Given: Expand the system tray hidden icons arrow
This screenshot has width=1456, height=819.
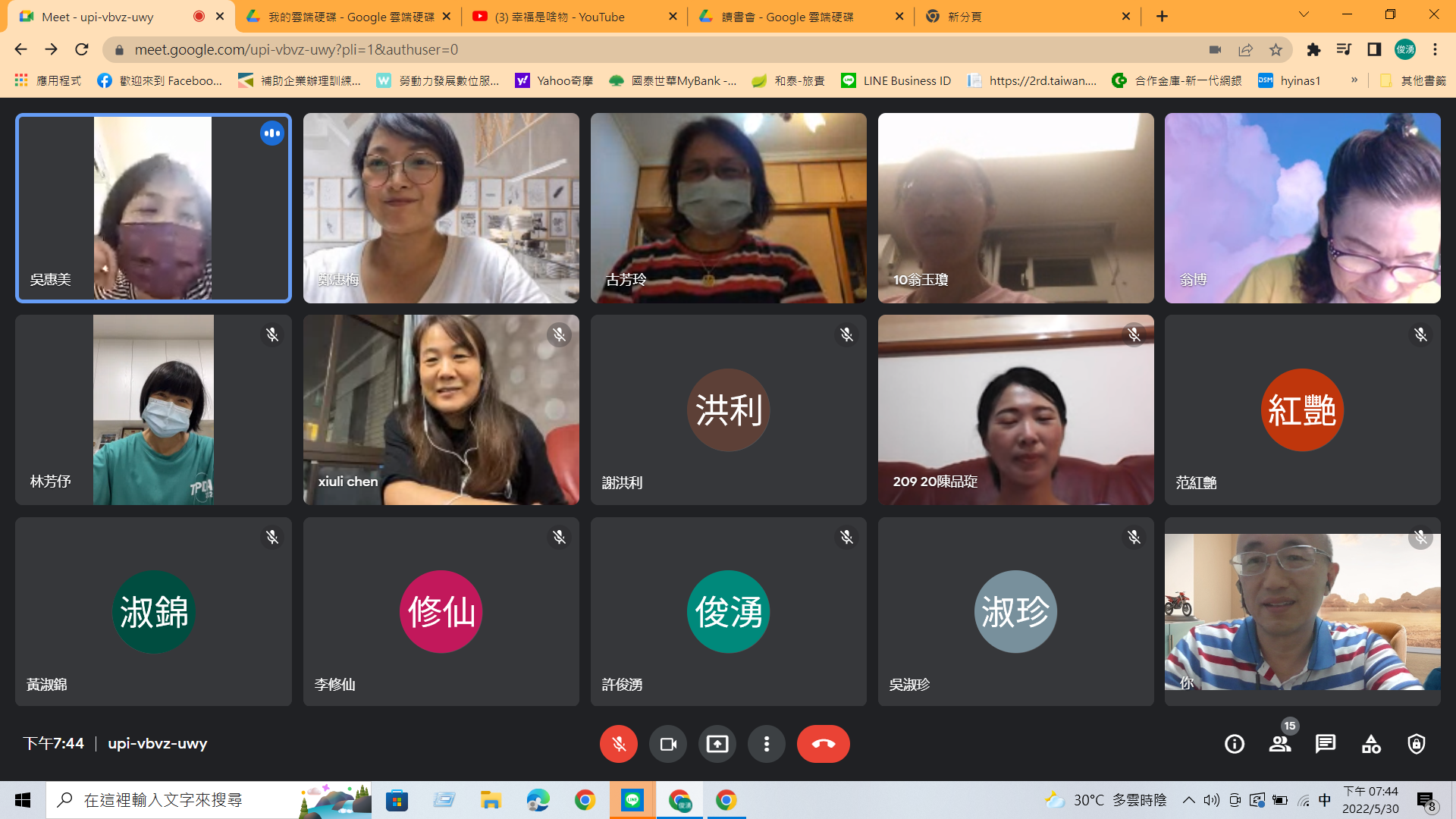Looking at the screenshot, I should (1188, 800).
